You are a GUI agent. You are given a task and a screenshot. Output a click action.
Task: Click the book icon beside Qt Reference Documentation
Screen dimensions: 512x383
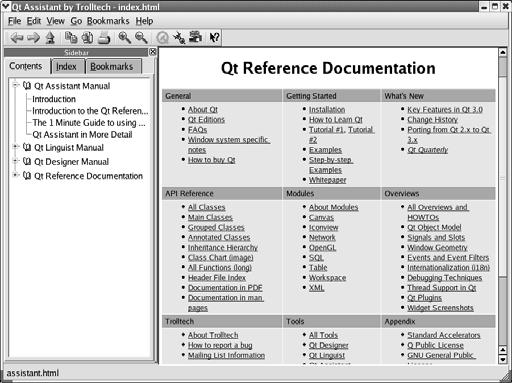27,176
